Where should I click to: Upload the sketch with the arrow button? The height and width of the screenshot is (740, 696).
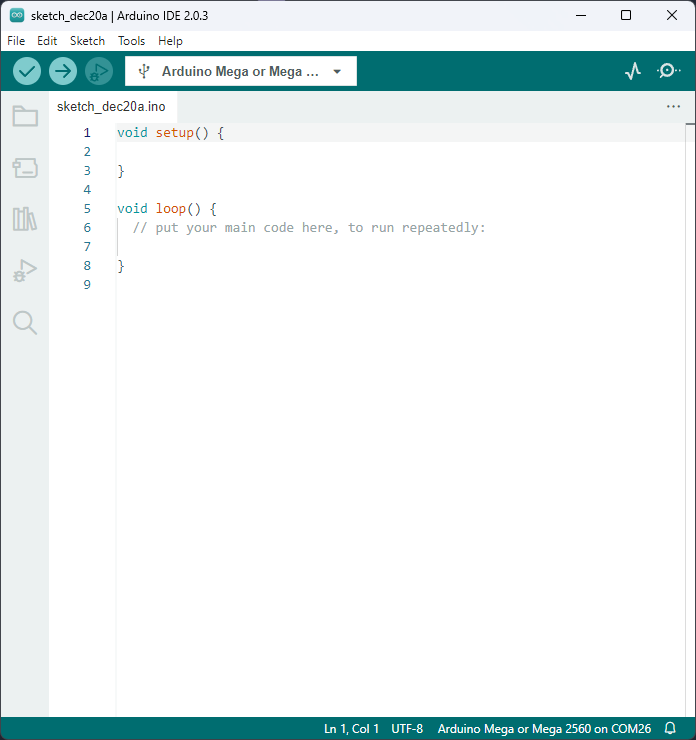(x=63, y=71)
